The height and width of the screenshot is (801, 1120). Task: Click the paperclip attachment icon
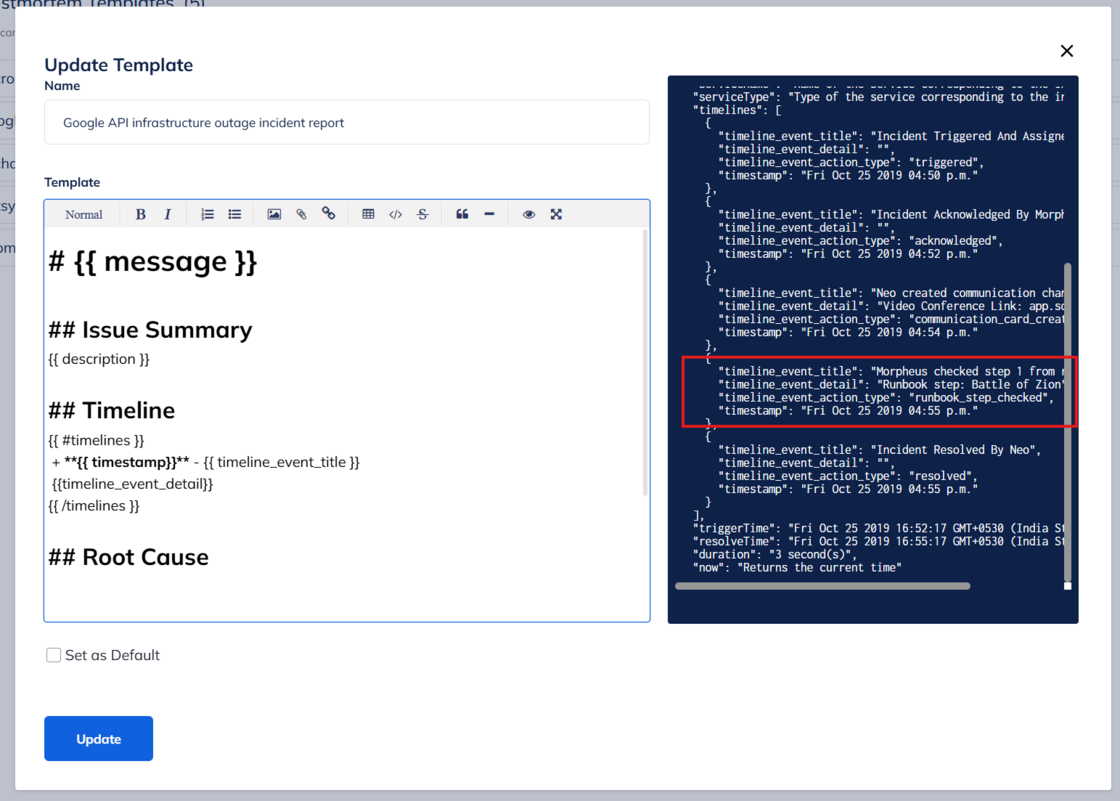tap(301, 214)
